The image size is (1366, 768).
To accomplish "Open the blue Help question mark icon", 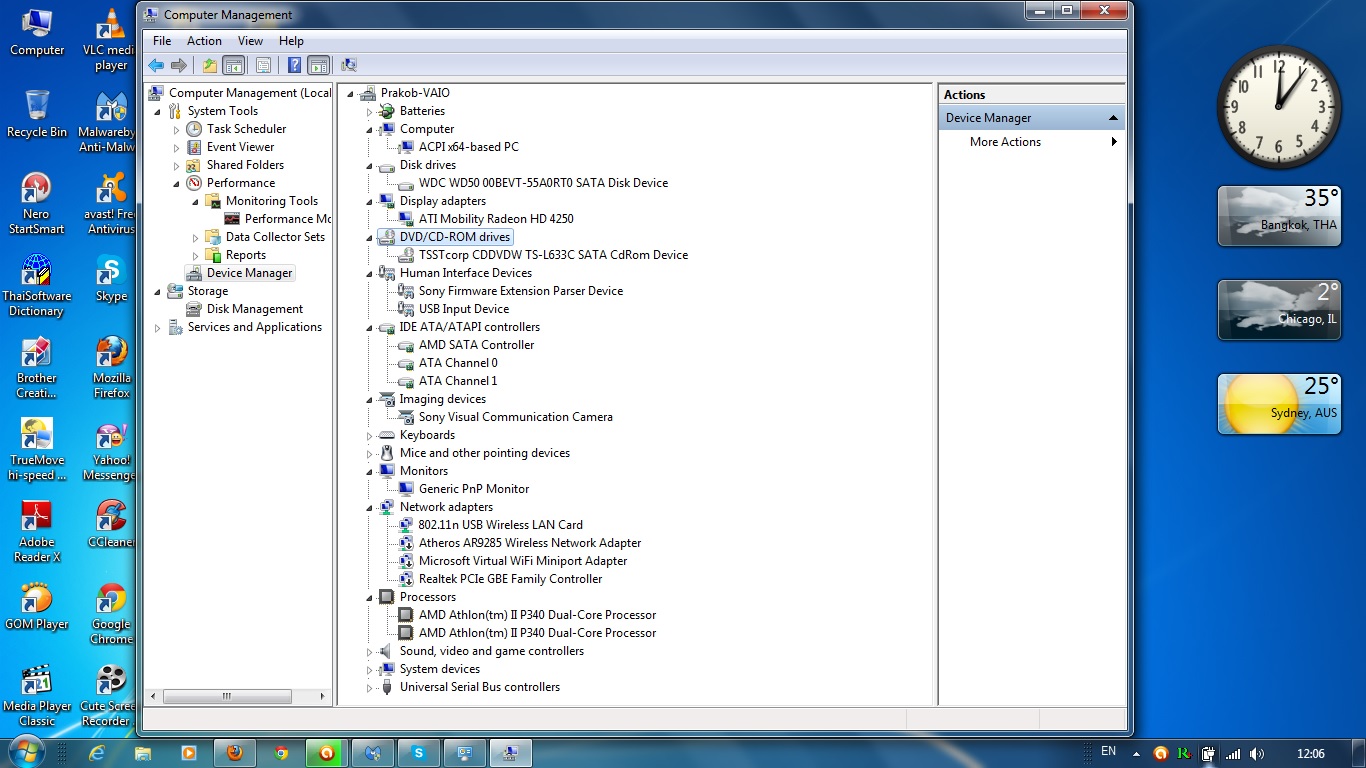I will tap(294, 66).
